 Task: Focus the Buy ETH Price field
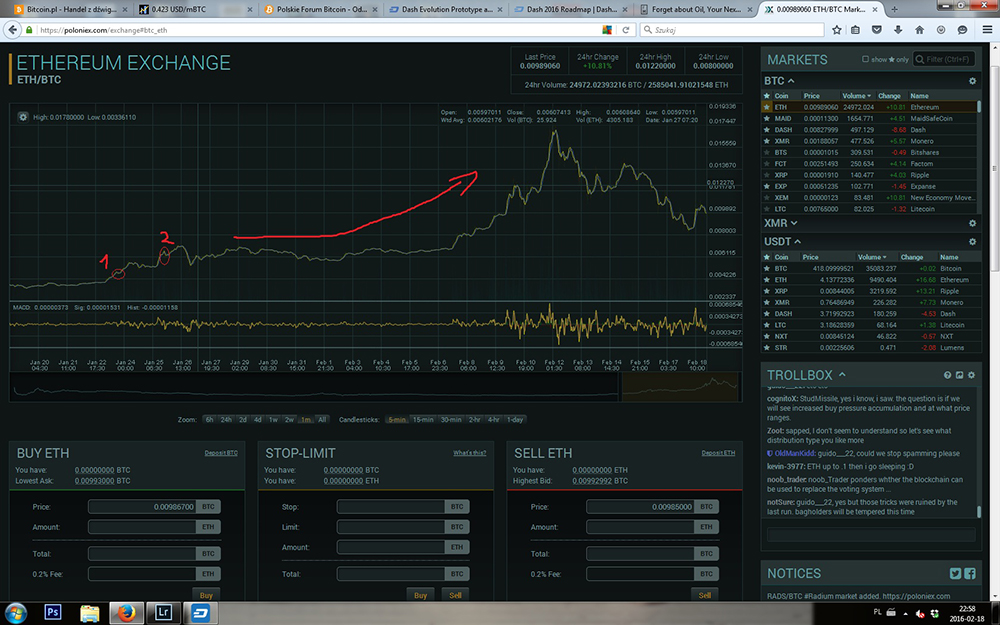click(142, 507)
